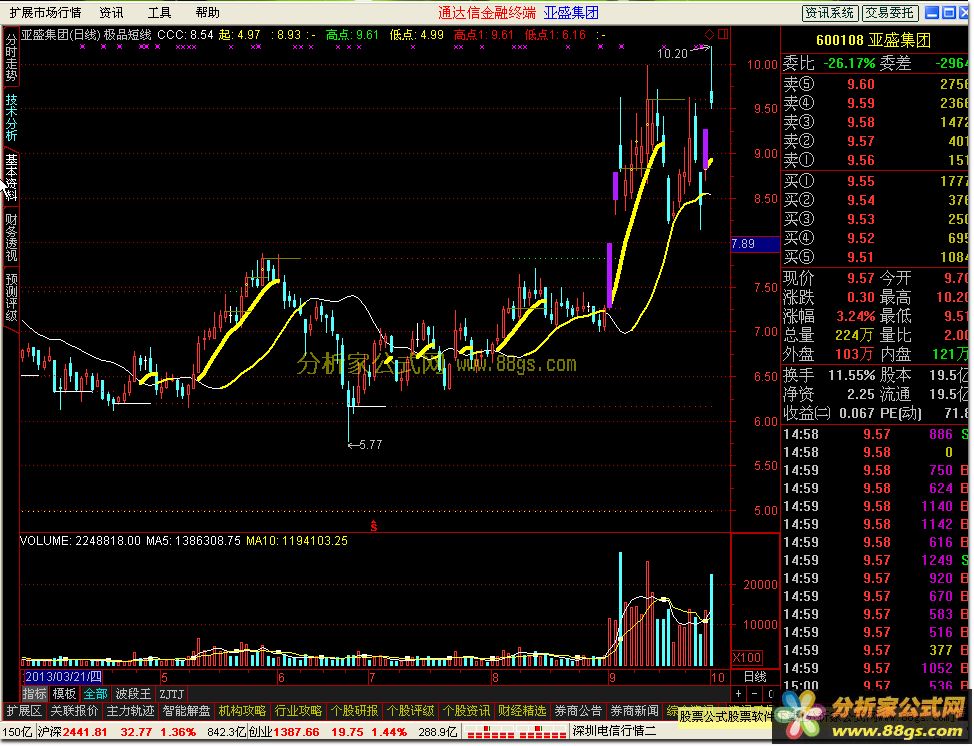Click the minus zoom button beside 日线

[754, 694]
